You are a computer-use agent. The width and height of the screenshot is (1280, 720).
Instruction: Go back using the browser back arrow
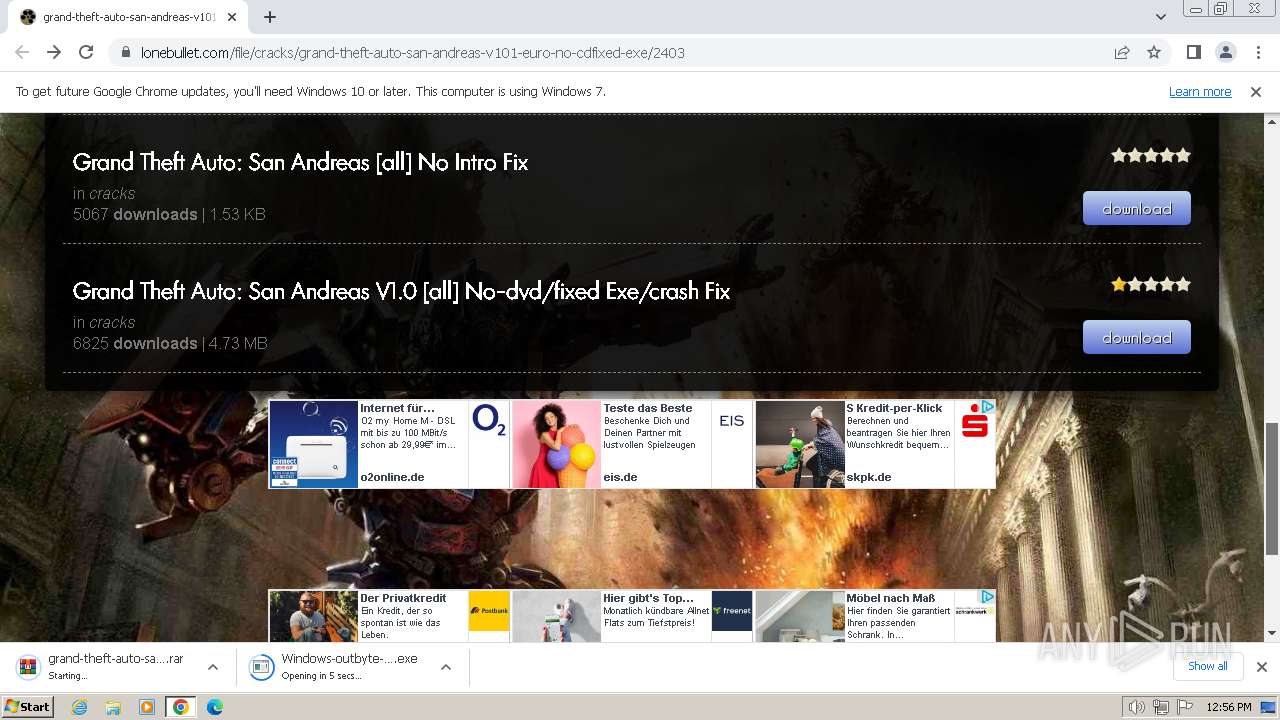click(x=22, y=52)
